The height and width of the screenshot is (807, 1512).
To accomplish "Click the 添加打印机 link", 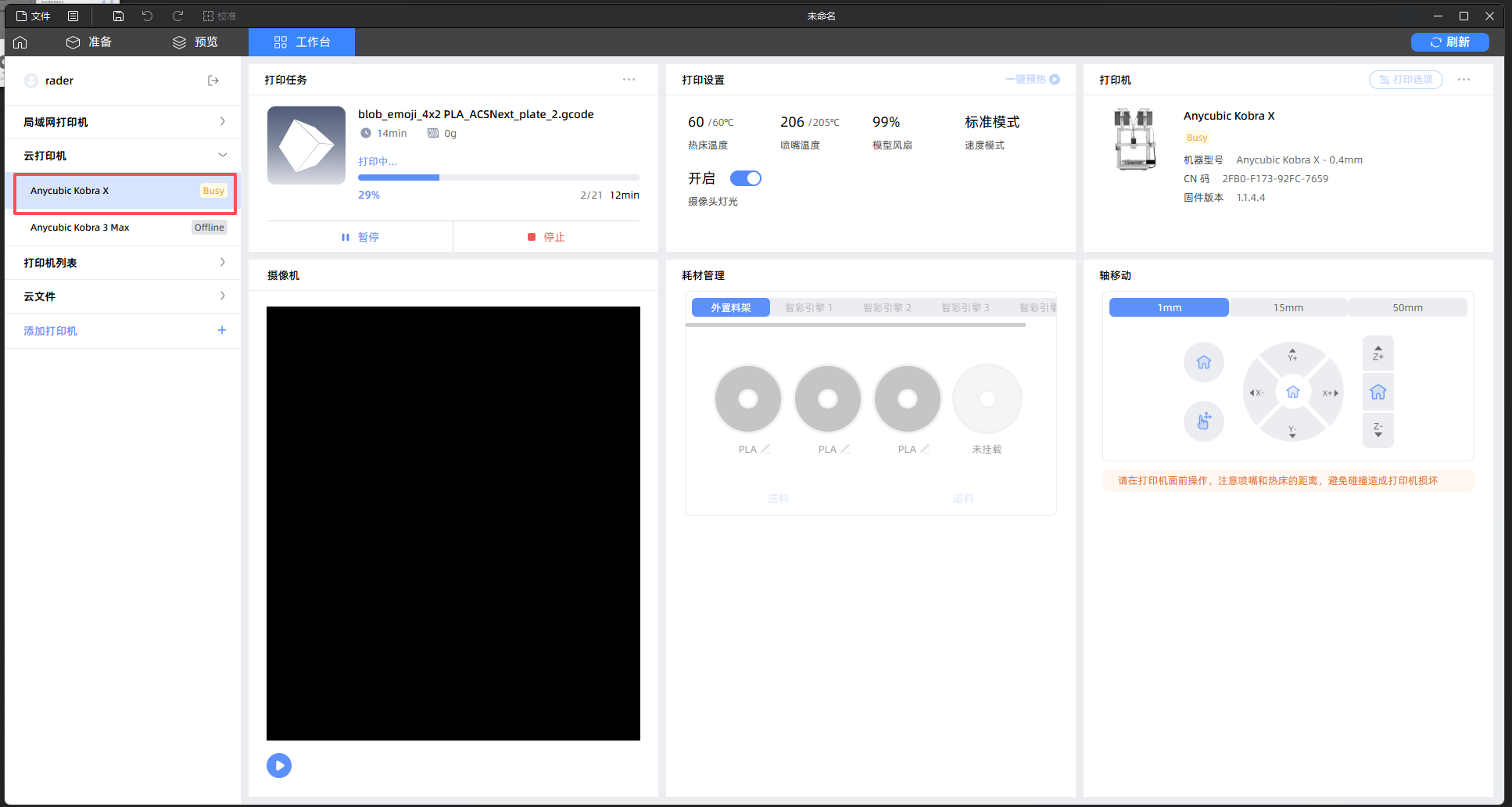I will tap(50, 331).
